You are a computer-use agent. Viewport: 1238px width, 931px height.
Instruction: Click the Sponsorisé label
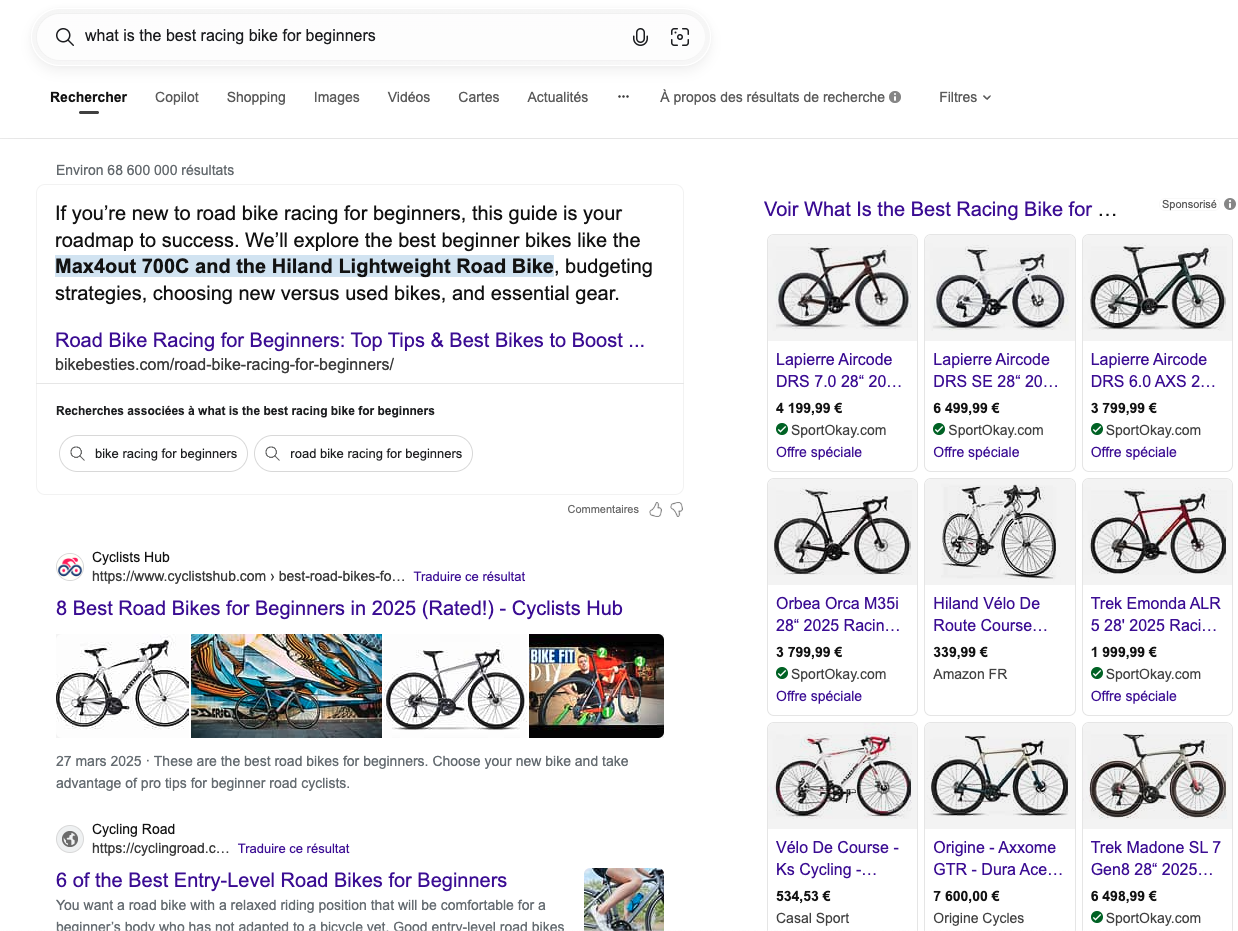(x=1189, y=204)
